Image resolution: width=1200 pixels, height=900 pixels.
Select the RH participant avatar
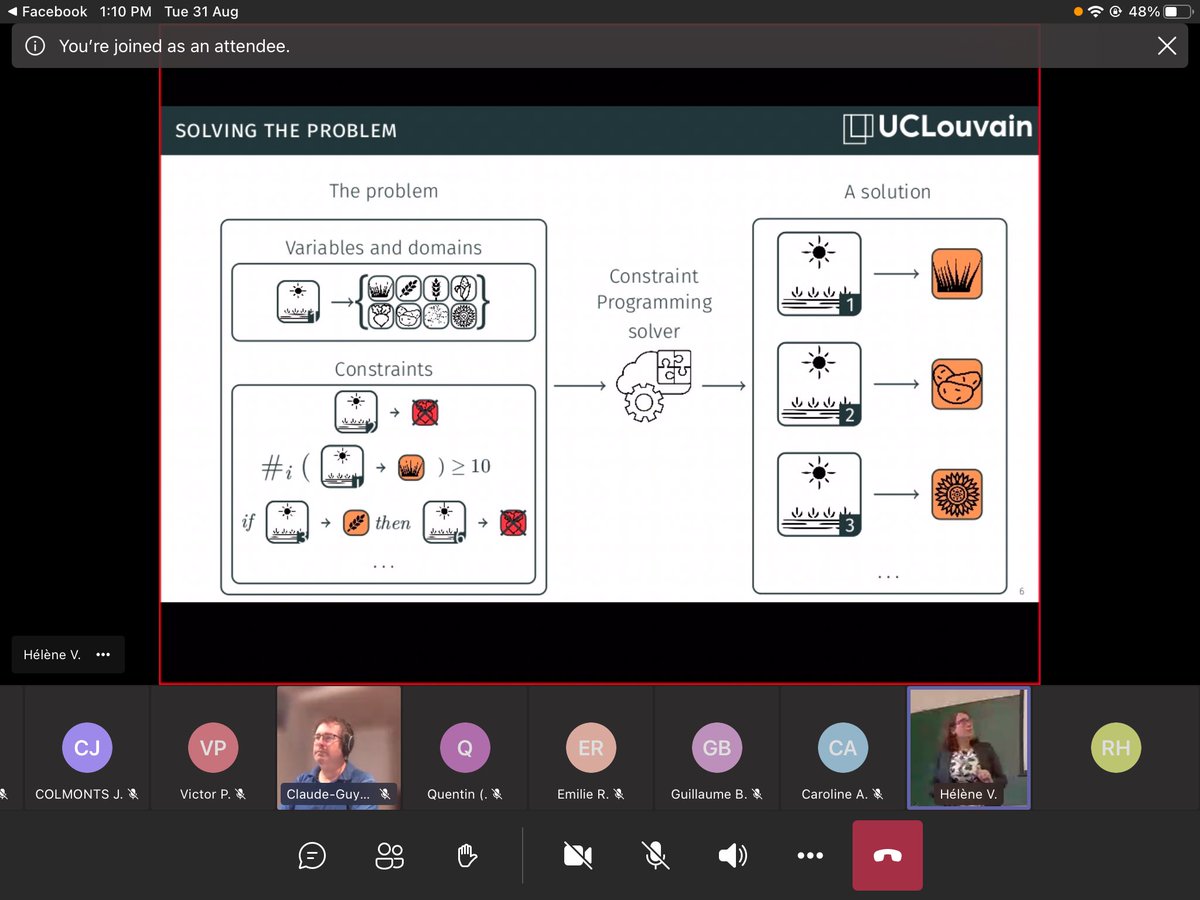click(1116, 747)
